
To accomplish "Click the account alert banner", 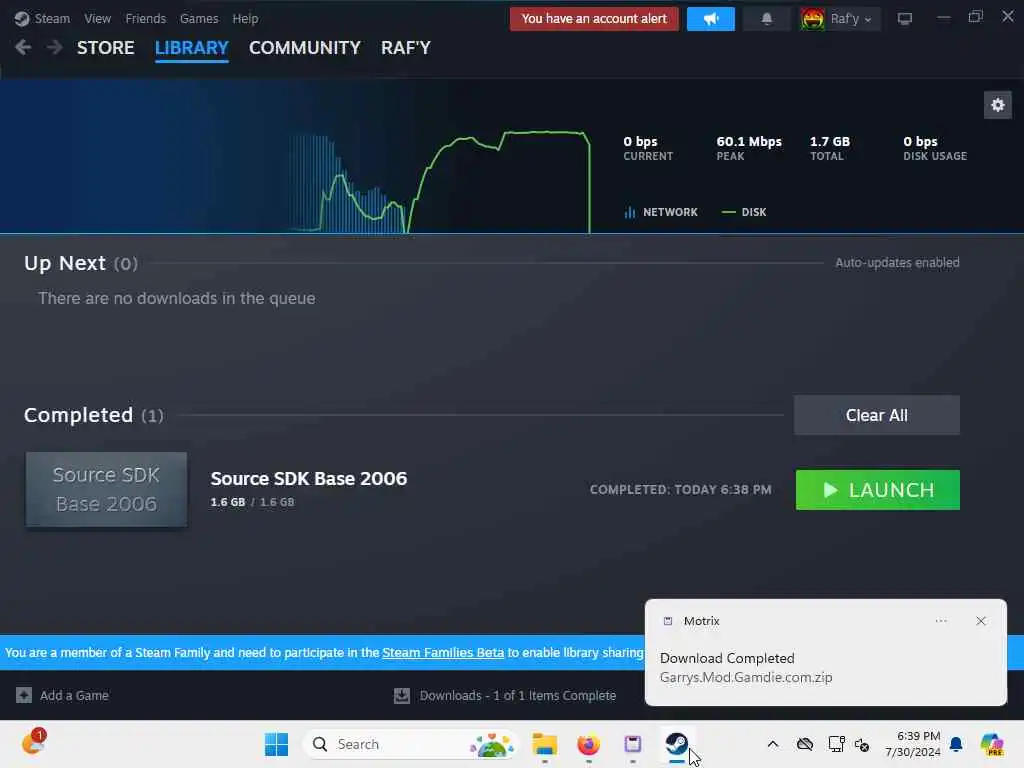I will [x=594, y=18].
